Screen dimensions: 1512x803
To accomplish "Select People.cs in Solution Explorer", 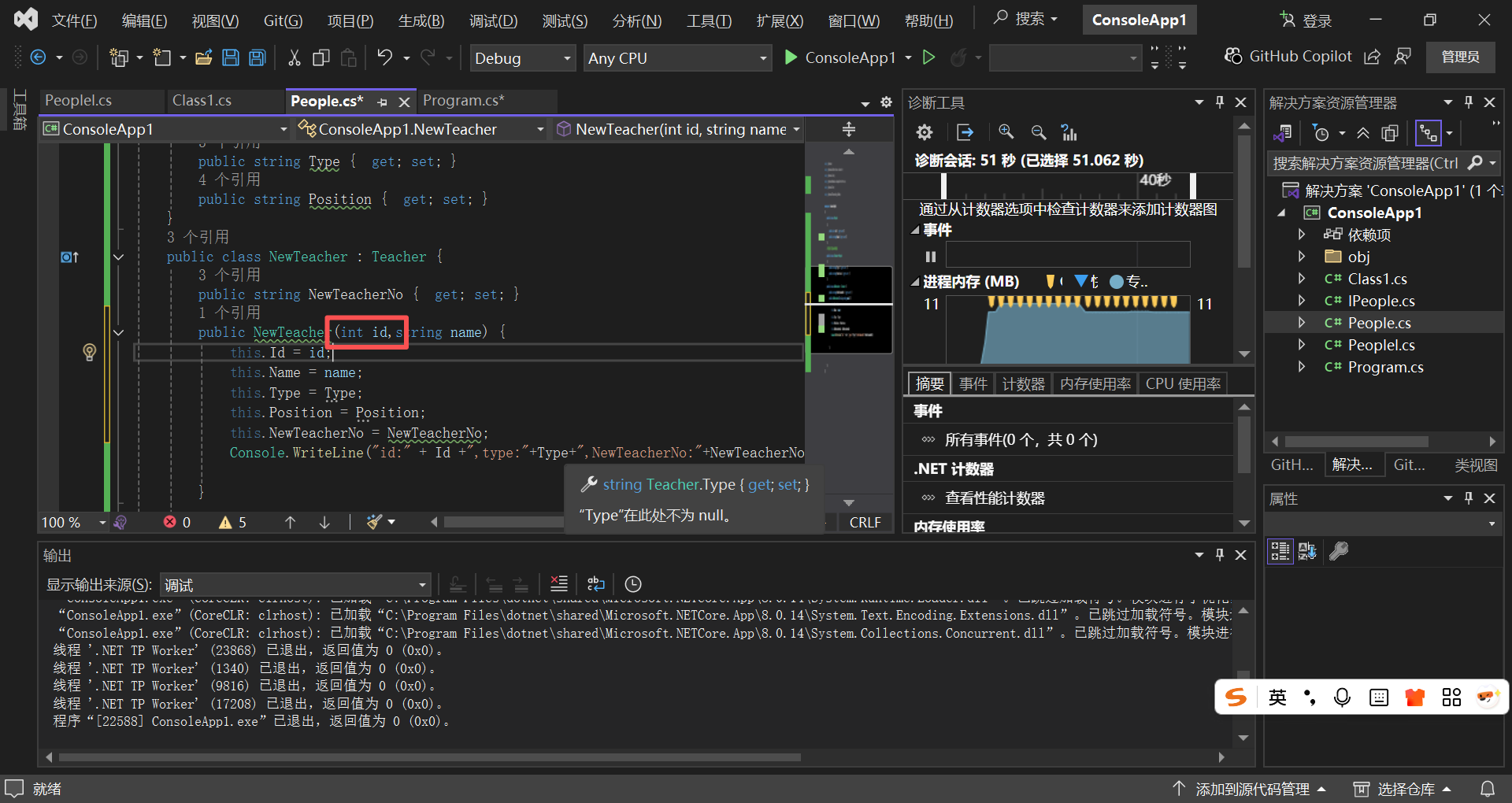I will [x=1380, y=323].
